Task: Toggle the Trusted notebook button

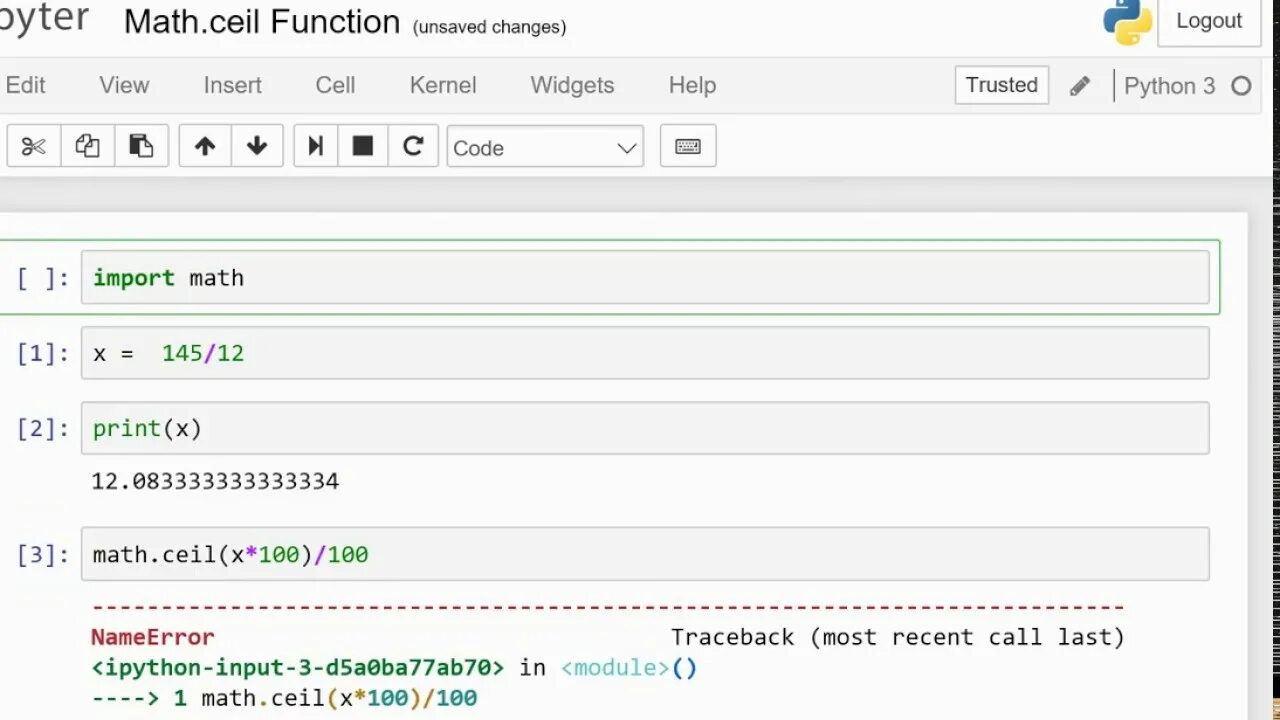Action: coord(1001,85)
